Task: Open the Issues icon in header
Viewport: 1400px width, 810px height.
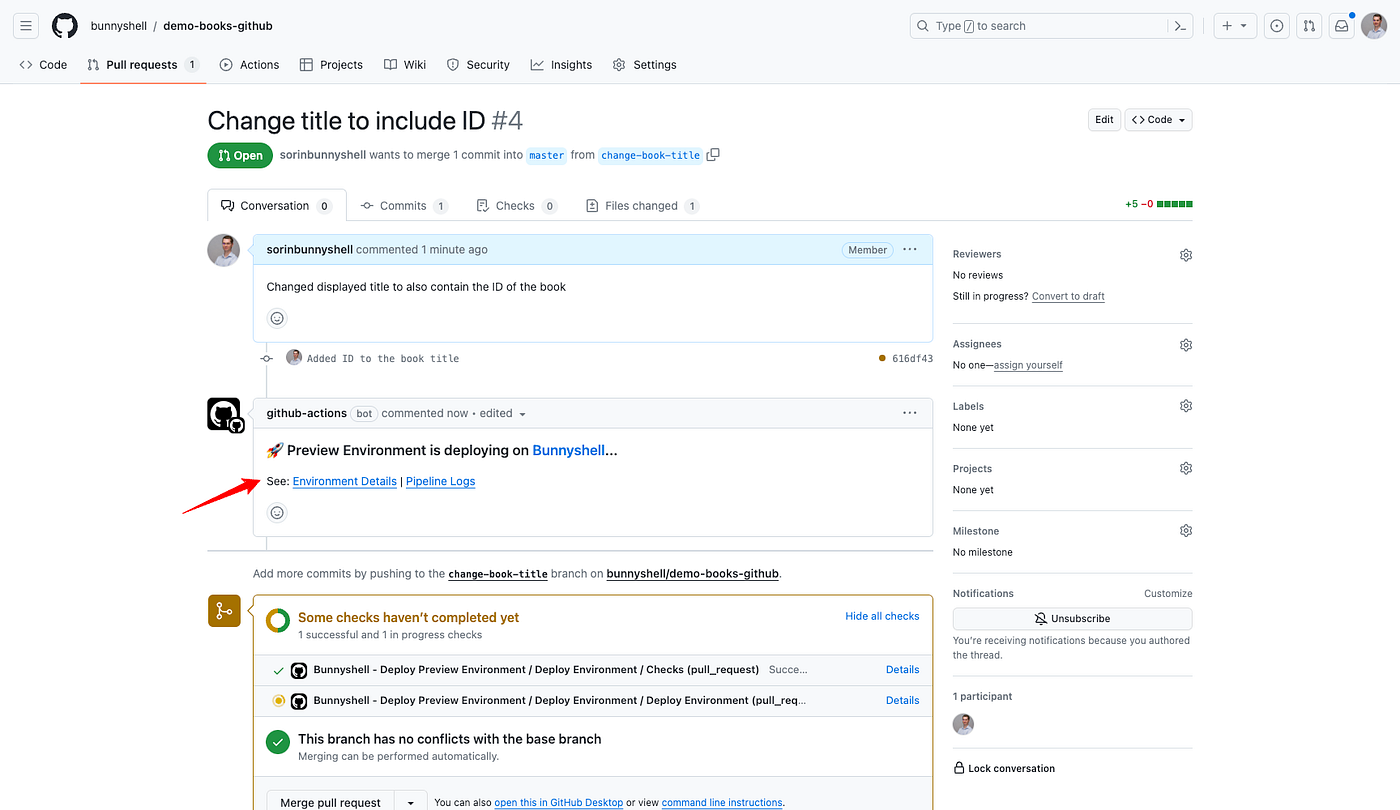Action: pos(1276,26)
